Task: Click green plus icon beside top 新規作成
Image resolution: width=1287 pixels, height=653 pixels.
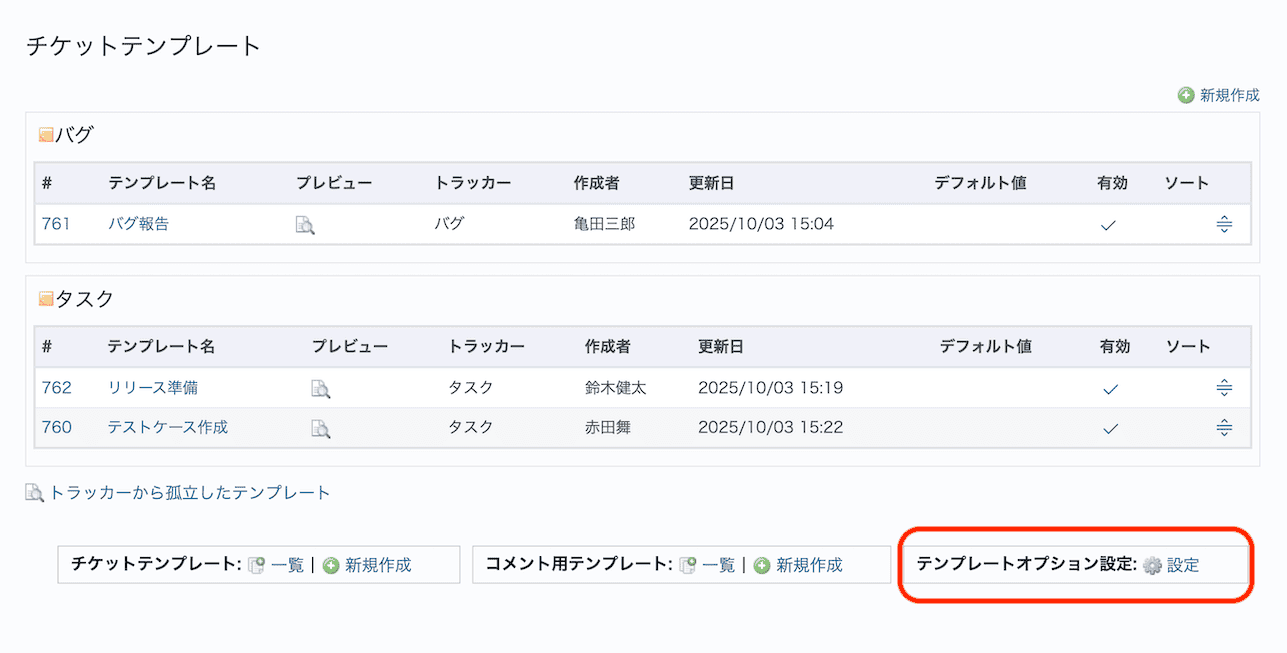Action: click(x=1186, y=95)
